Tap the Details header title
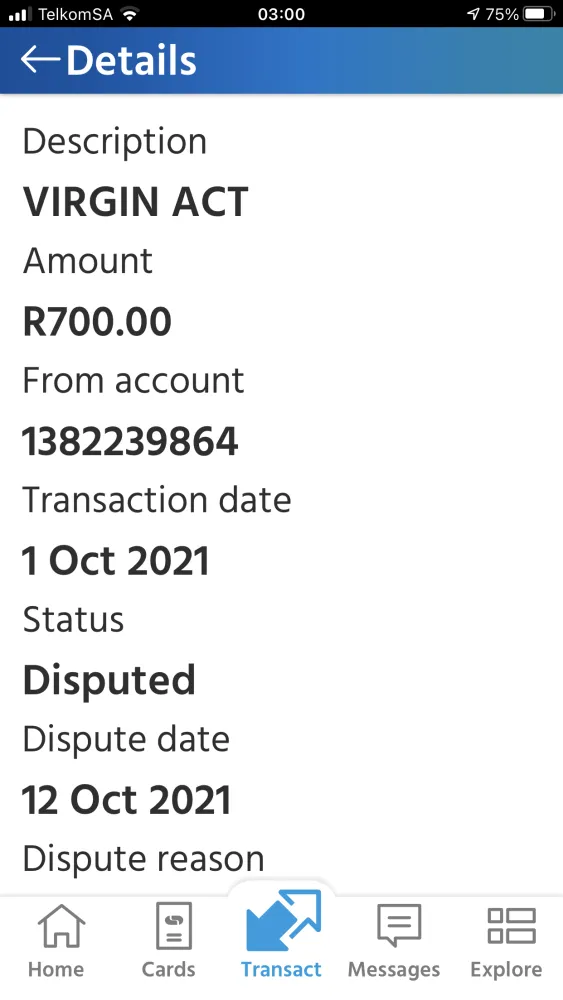Screen dimensions: 563x1000 point(131,61)
